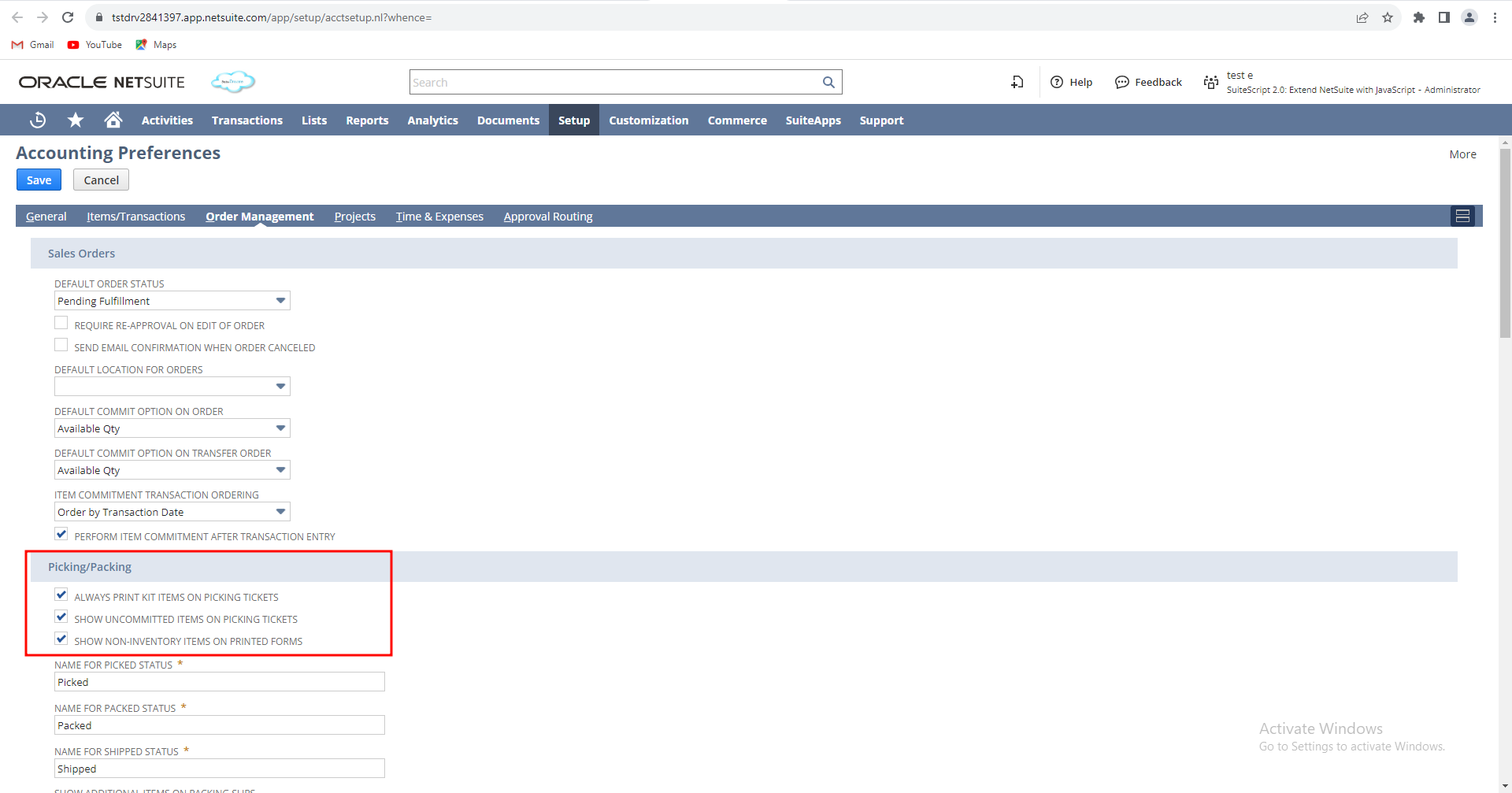The image size is (1512, 793).
Task: Open the Recent Records clock icon
Action: [38, 120]
